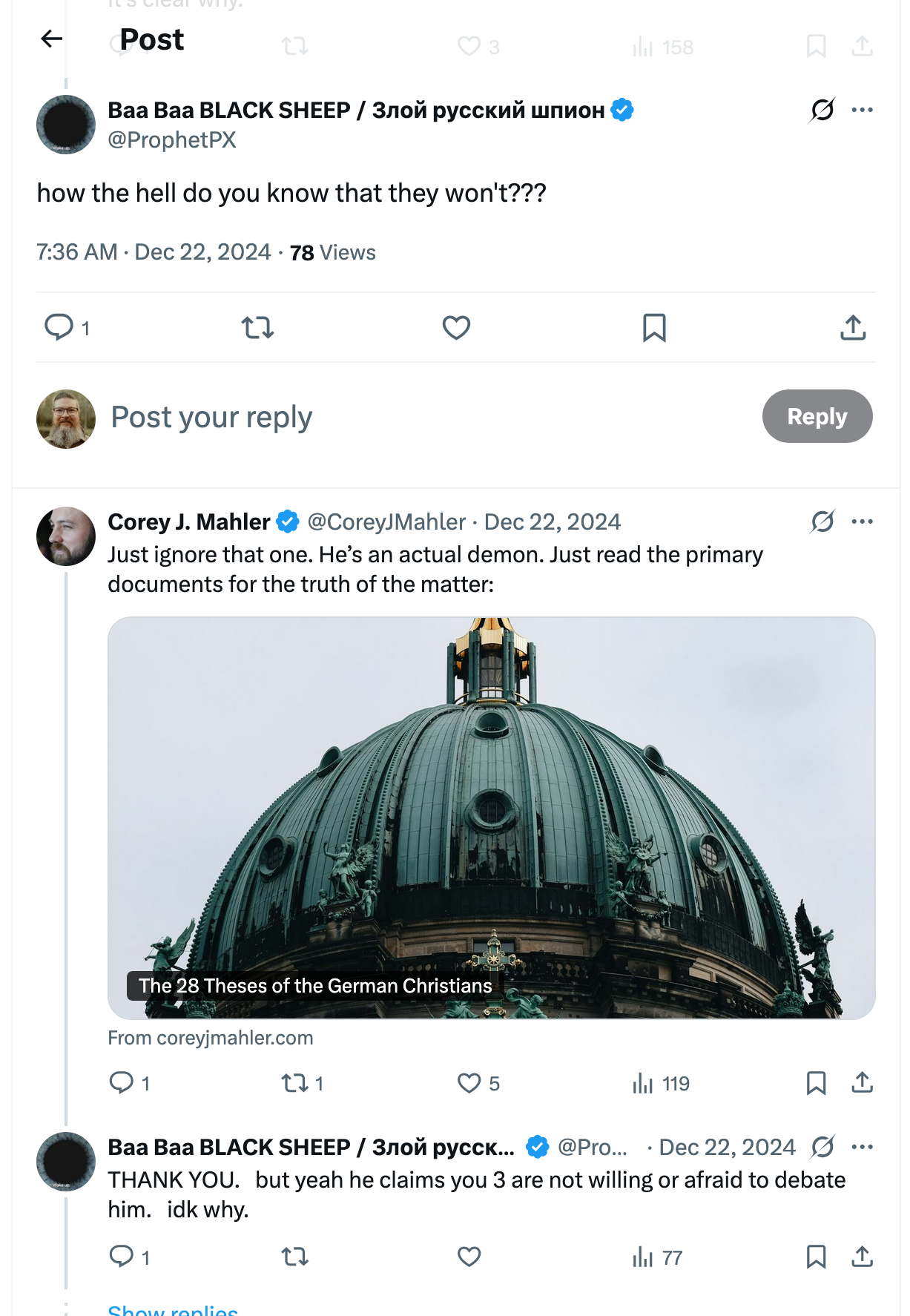
Task: Reply icon under main post
Action: click(59, 327)
